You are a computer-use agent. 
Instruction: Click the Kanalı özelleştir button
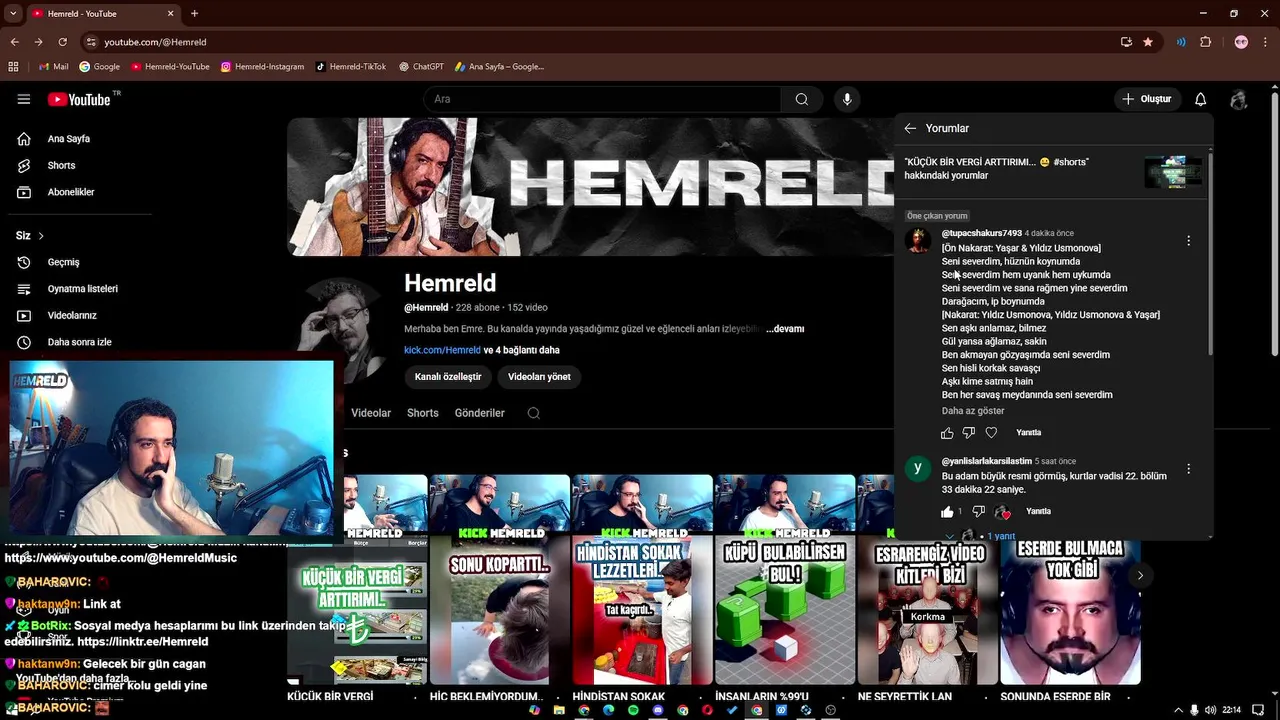point(448,377)
